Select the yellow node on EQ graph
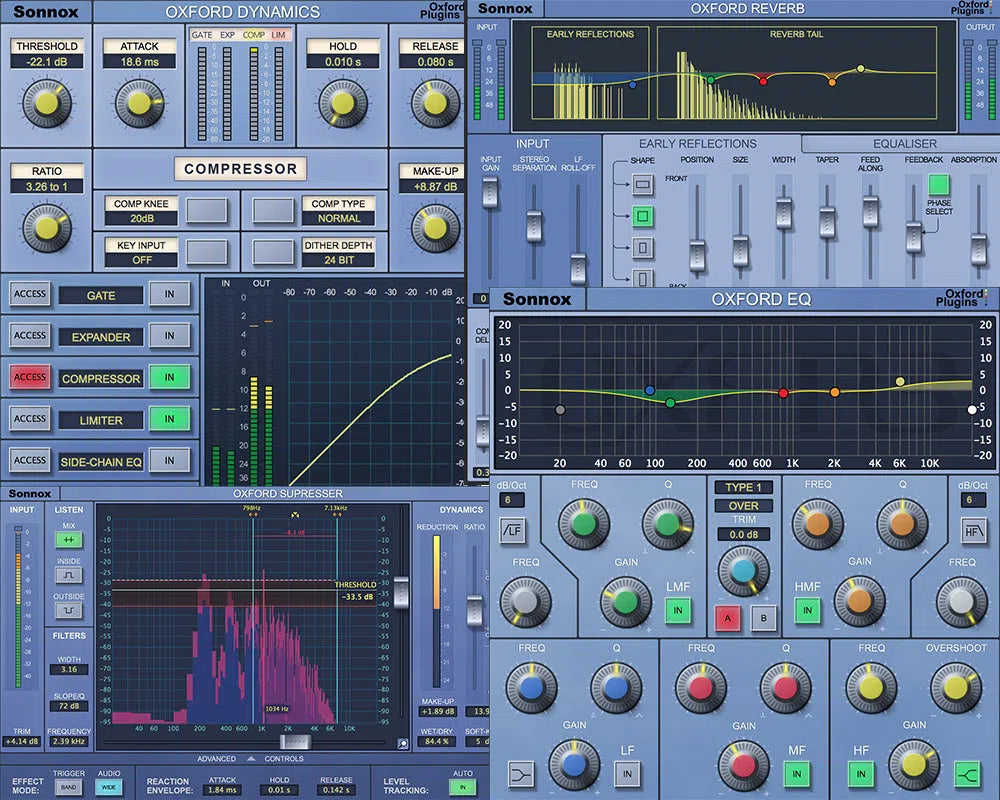This screenshot has height=800, width=1000. click(x=900, y=381)
